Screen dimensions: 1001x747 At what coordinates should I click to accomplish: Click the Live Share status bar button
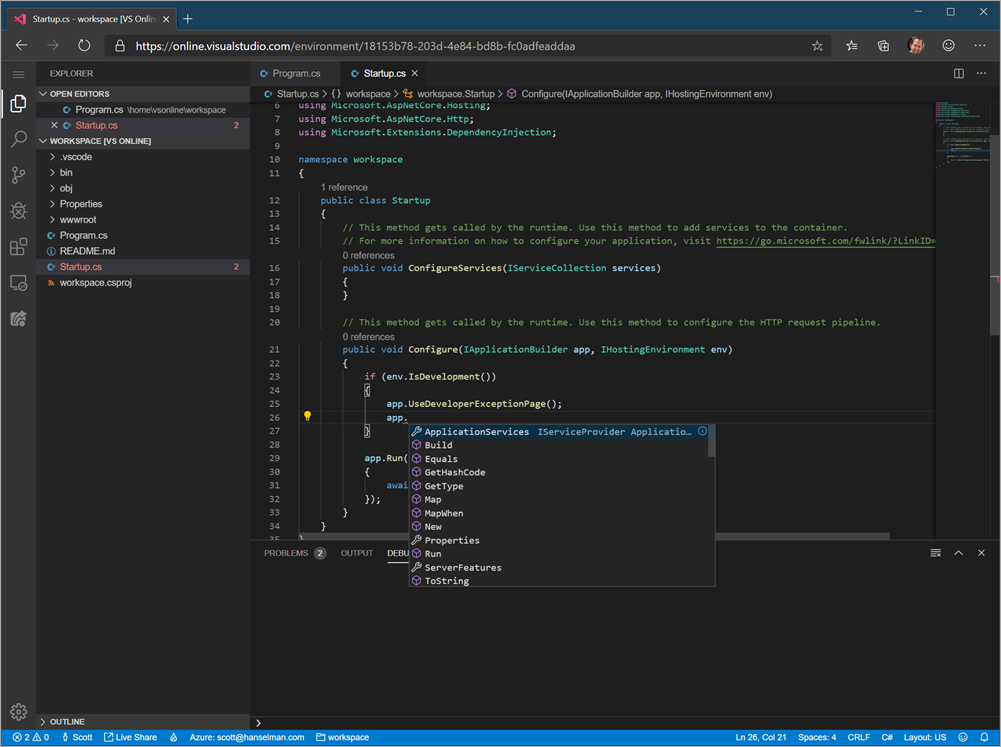coord(130,737)
